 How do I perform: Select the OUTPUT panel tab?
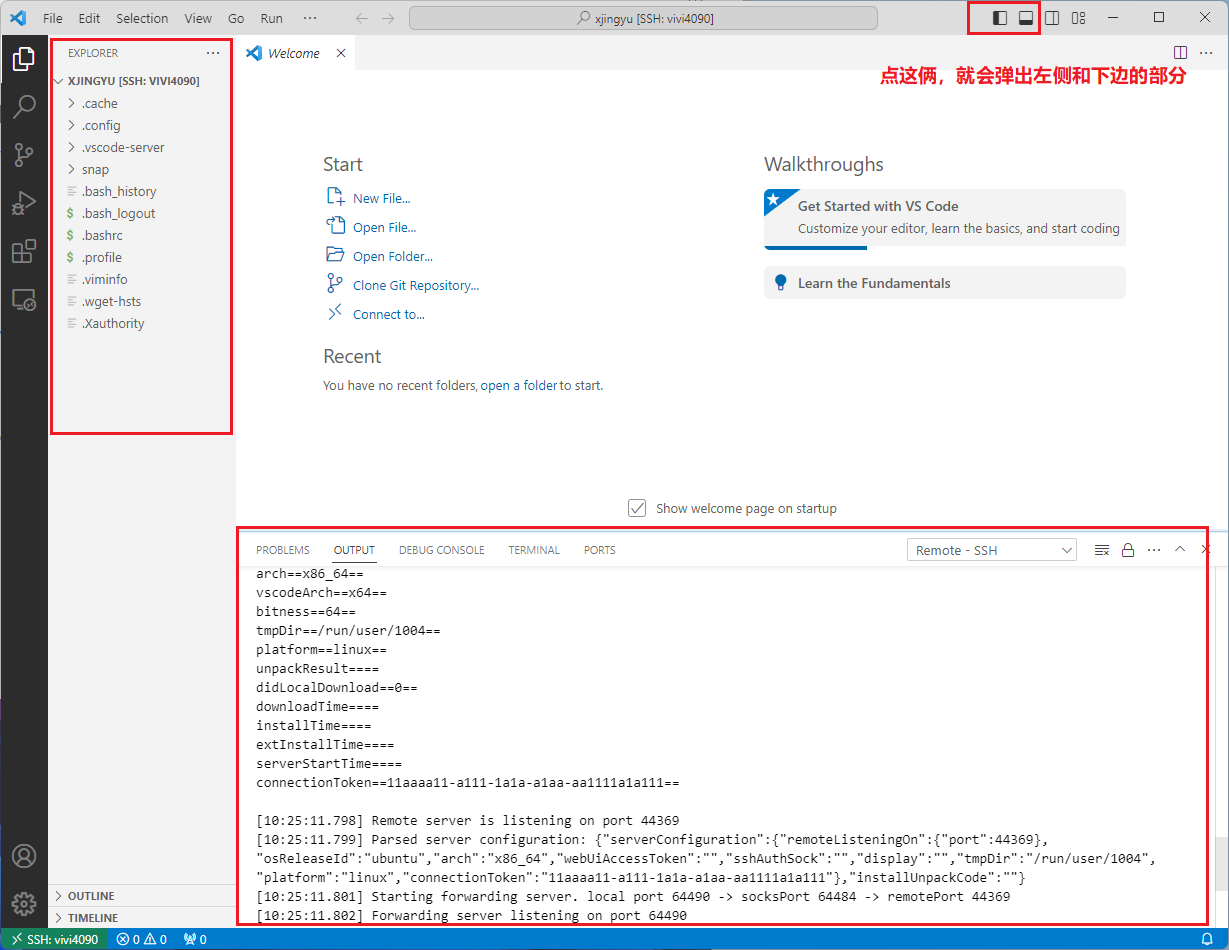coord(354,550)
